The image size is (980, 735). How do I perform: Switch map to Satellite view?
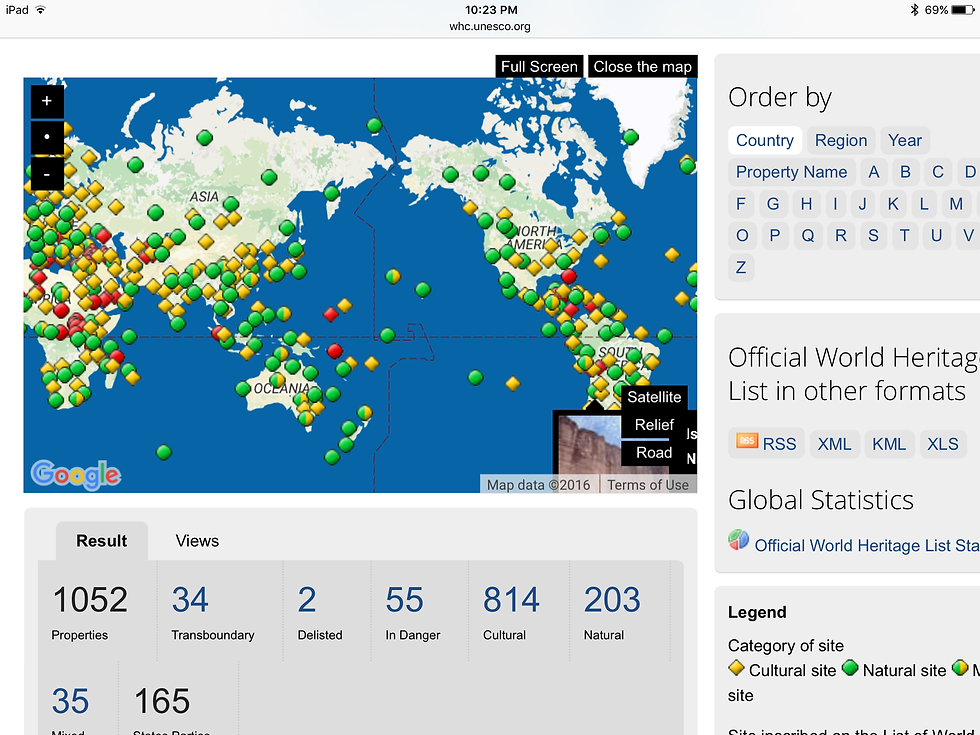tap(654, 397)
